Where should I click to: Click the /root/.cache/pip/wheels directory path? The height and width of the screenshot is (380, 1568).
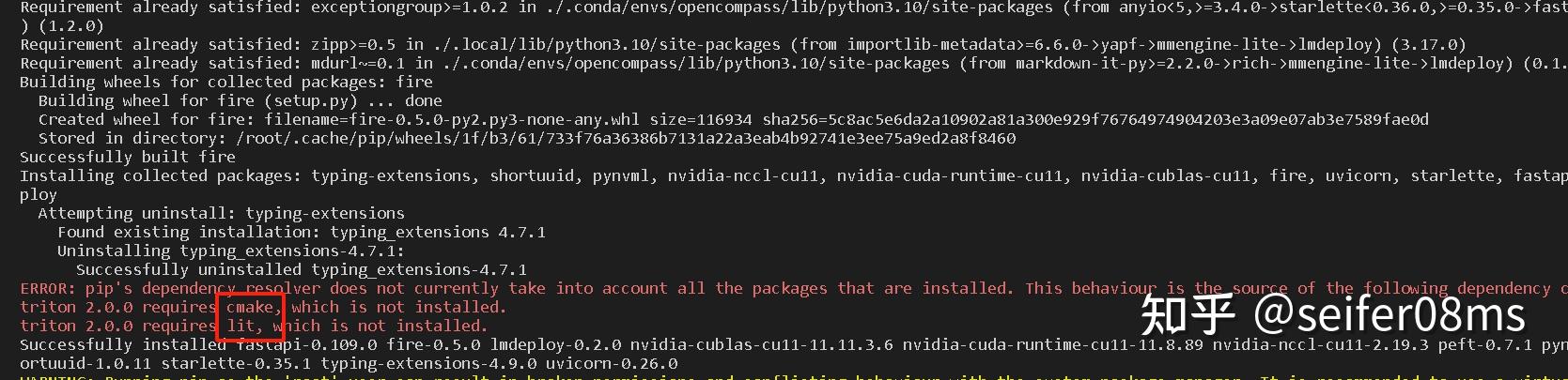pyautogui.click(x=626, y=138)
